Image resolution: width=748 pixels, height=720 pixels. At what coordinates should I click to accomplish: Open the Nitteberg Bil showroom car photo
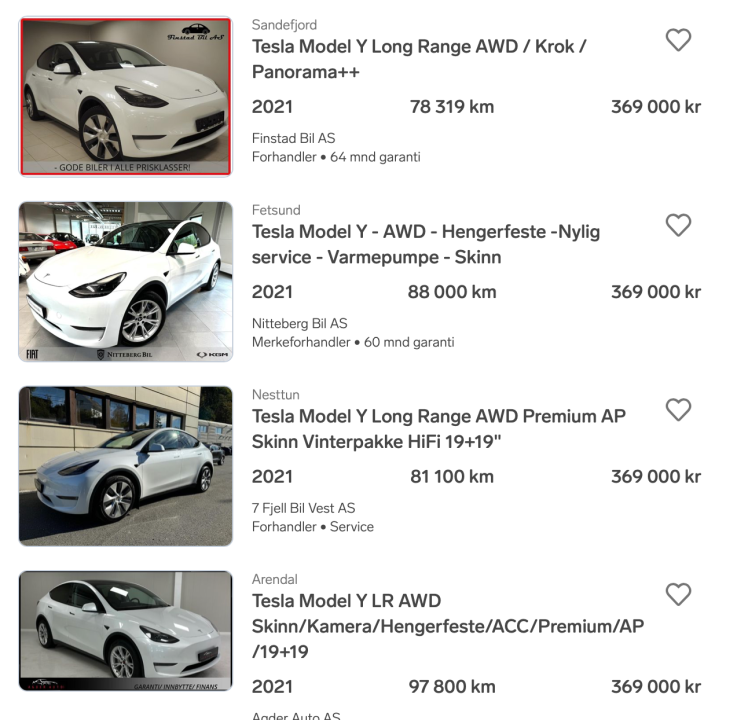(126, 281)
